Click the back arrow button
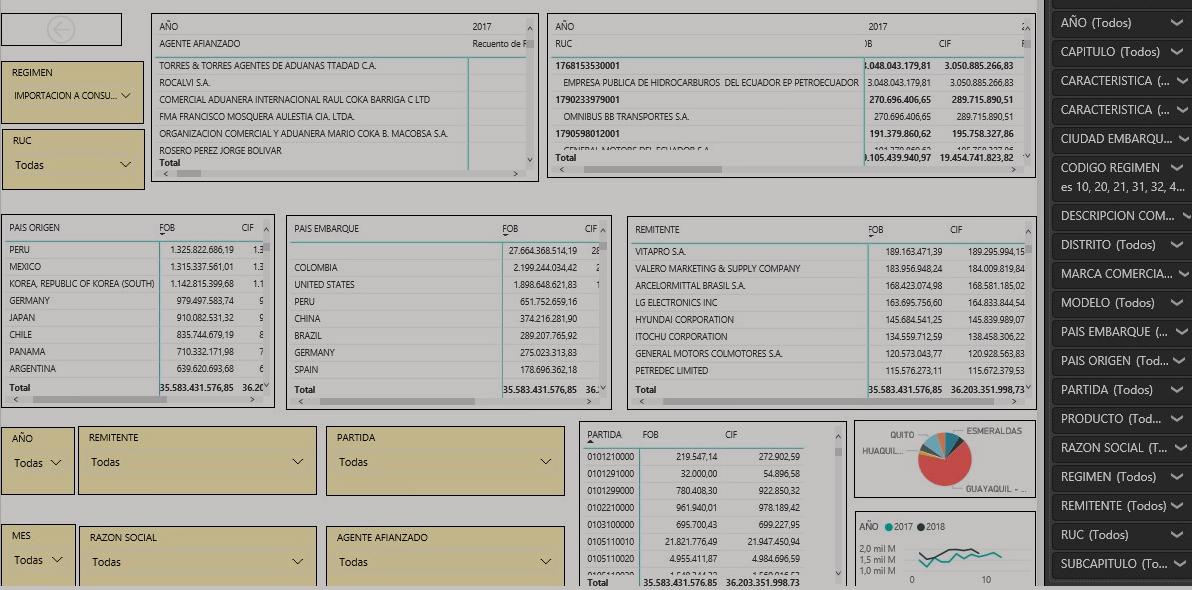The width and height of the screenshot is (1192, 590). point(61,30)
